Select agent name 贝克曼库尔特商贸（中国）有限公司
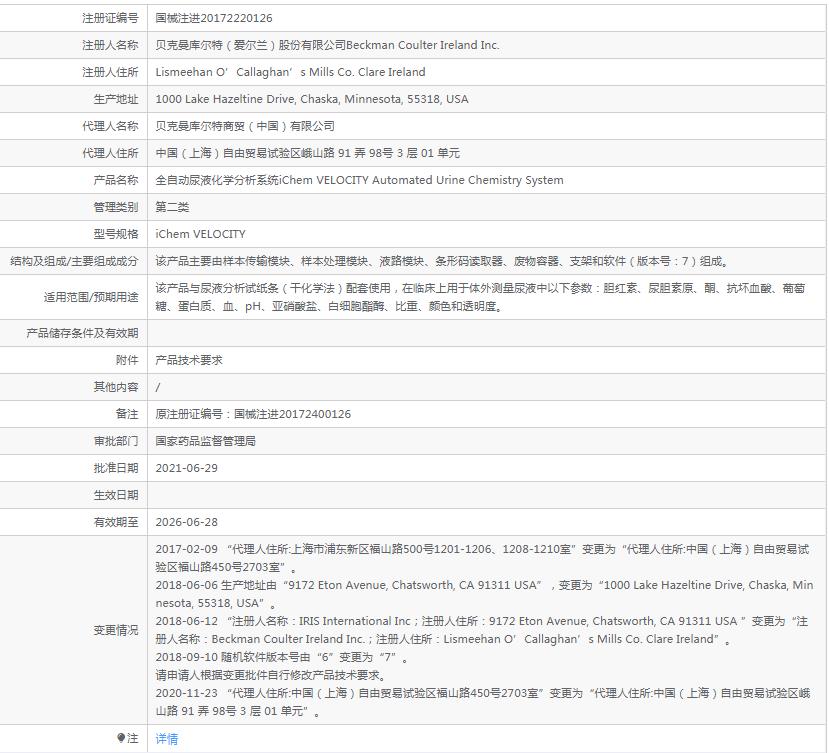 tap(245, 126)
